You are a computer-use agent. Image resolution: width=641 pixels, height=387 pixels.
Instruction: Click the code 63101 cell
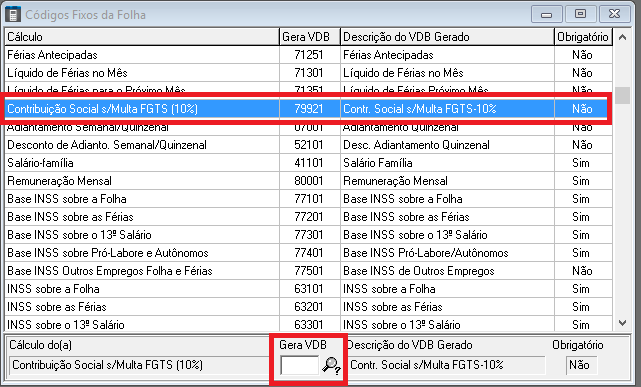coord(310,289)
